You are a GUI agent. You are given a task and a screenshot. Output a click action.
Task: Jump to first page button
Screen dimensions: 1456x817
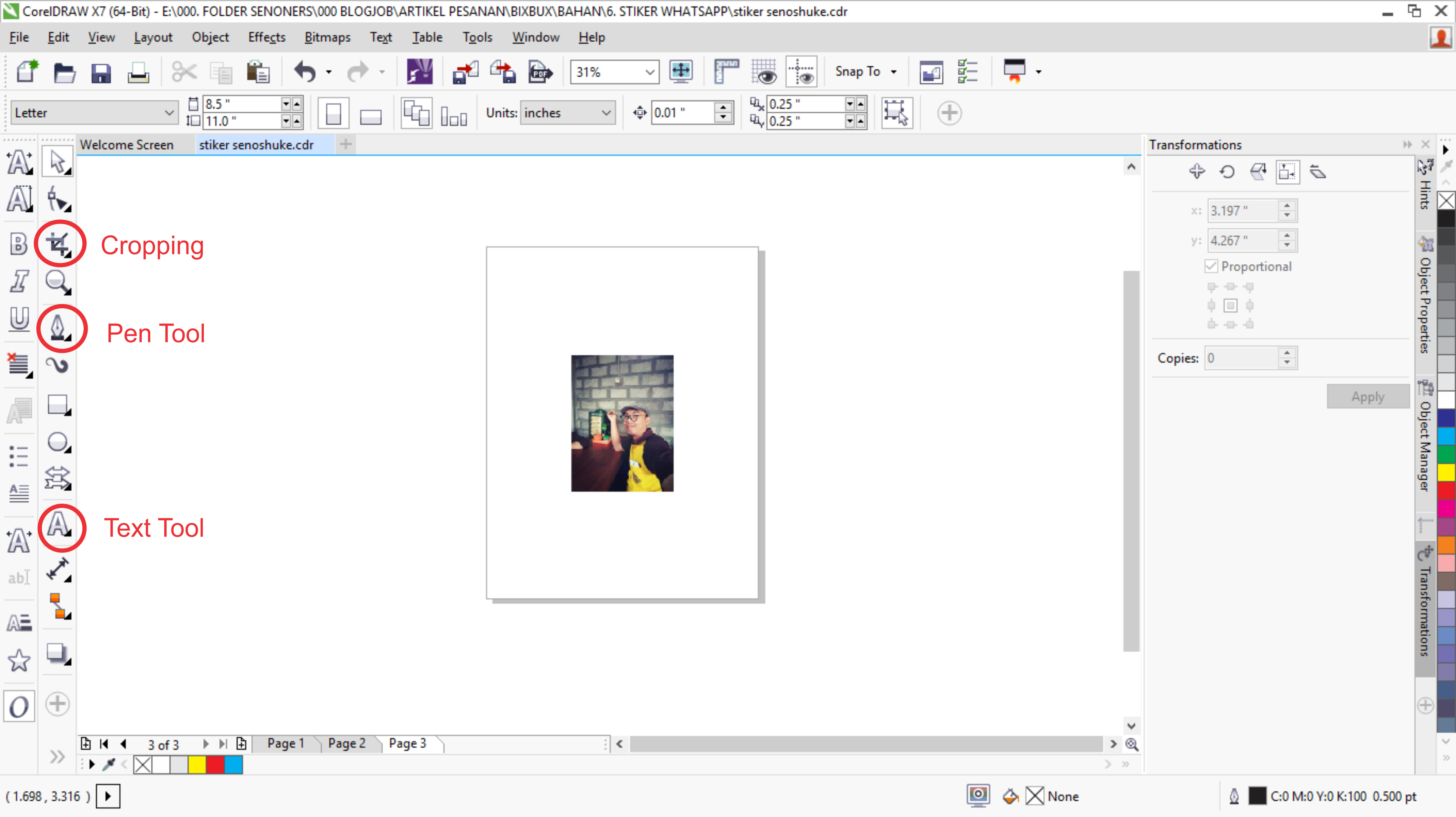point(104,744)
